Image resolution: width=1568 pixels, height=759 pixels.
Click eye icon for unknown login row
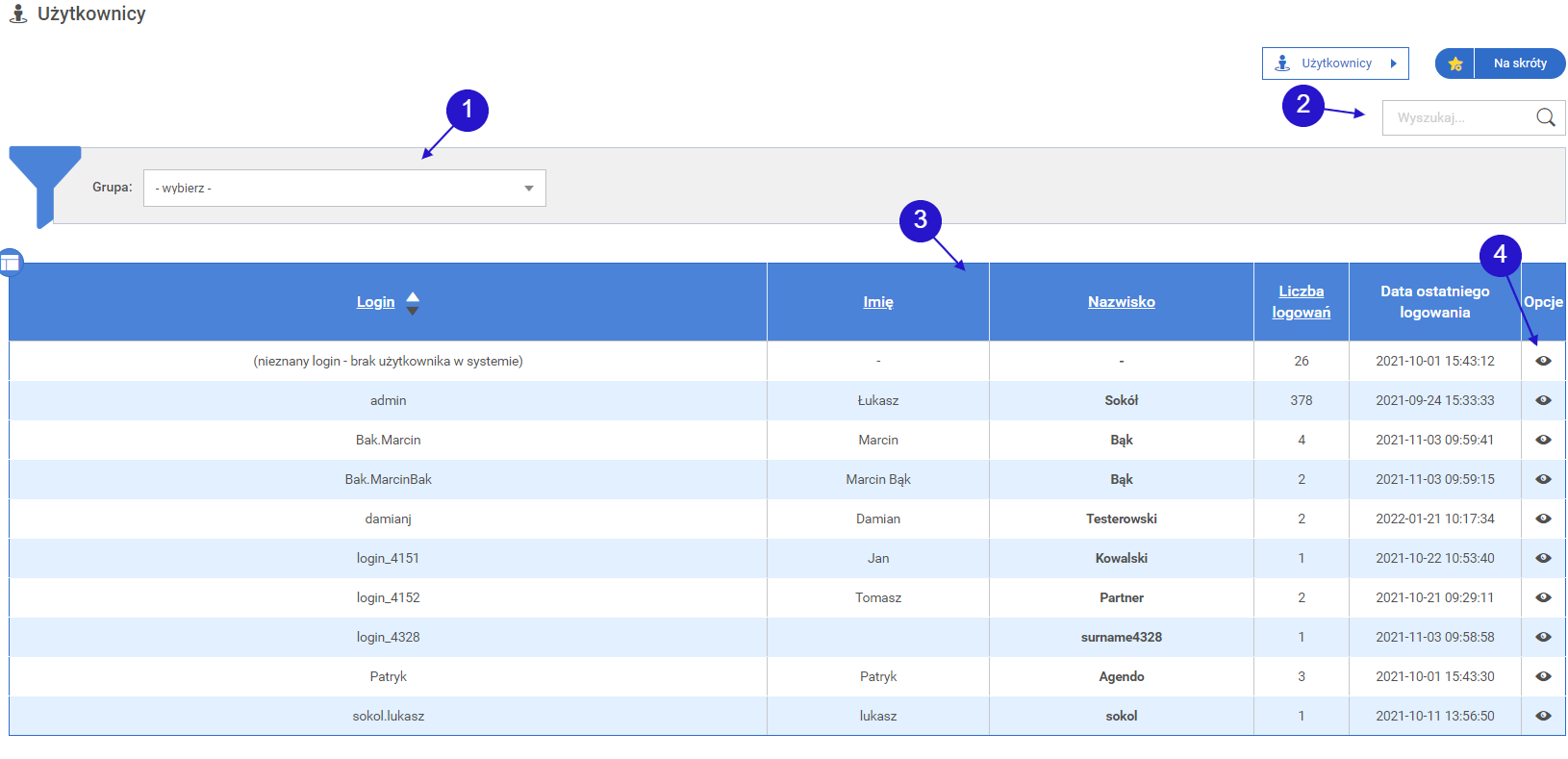[x=1543, y=361]
